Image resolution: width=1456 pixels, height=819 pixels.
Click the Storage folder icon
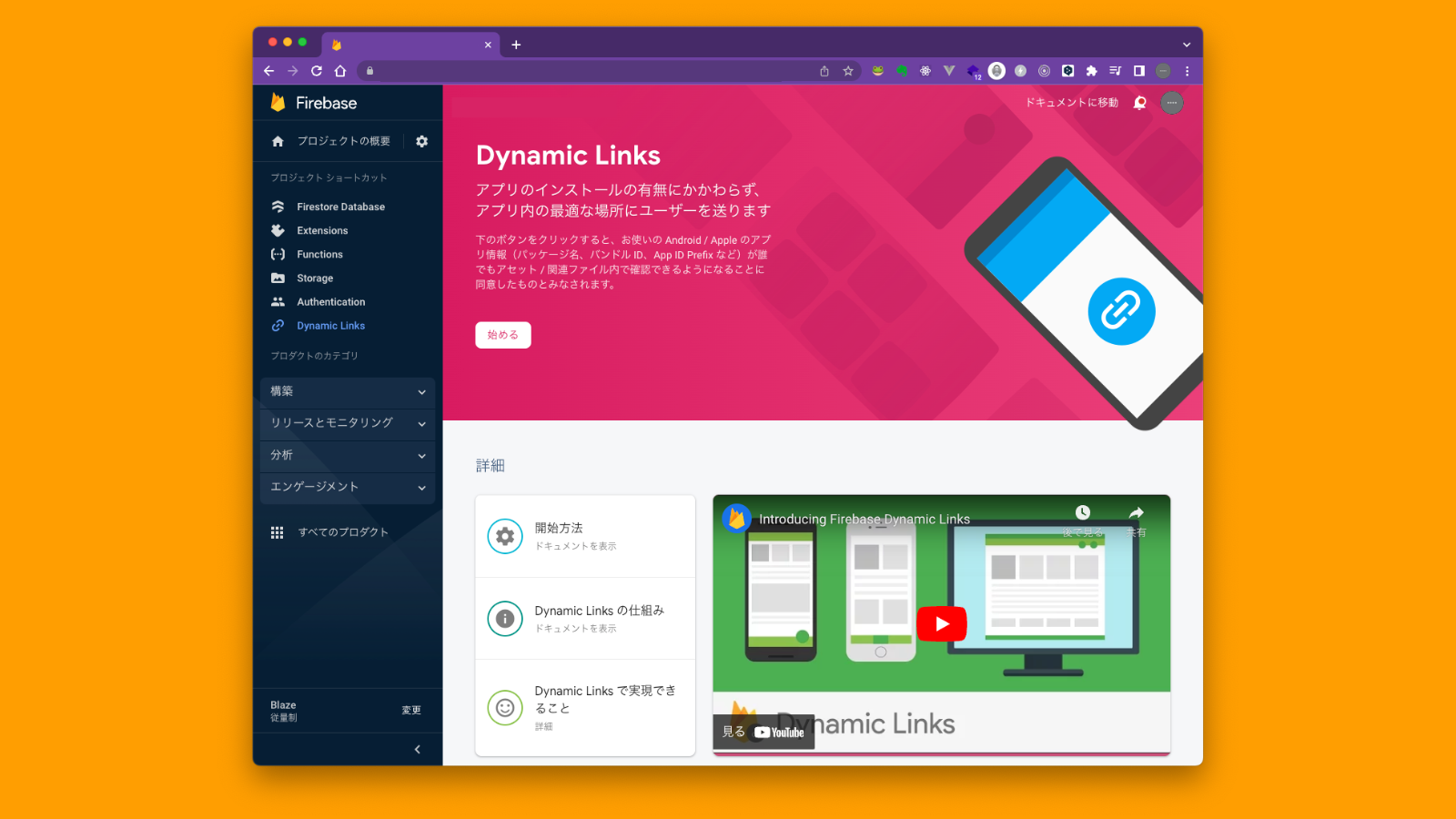278,278
